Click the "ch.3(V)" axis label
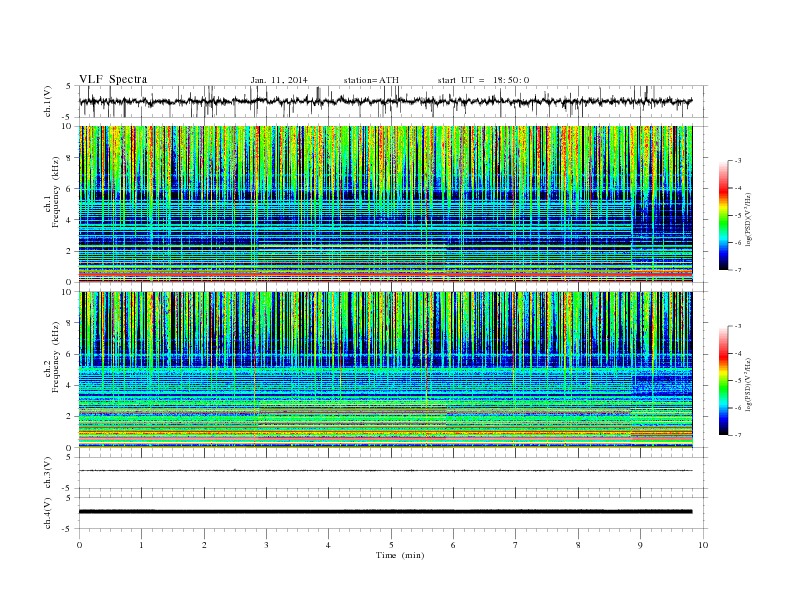 pyautogui.click(x=48, y=473)
